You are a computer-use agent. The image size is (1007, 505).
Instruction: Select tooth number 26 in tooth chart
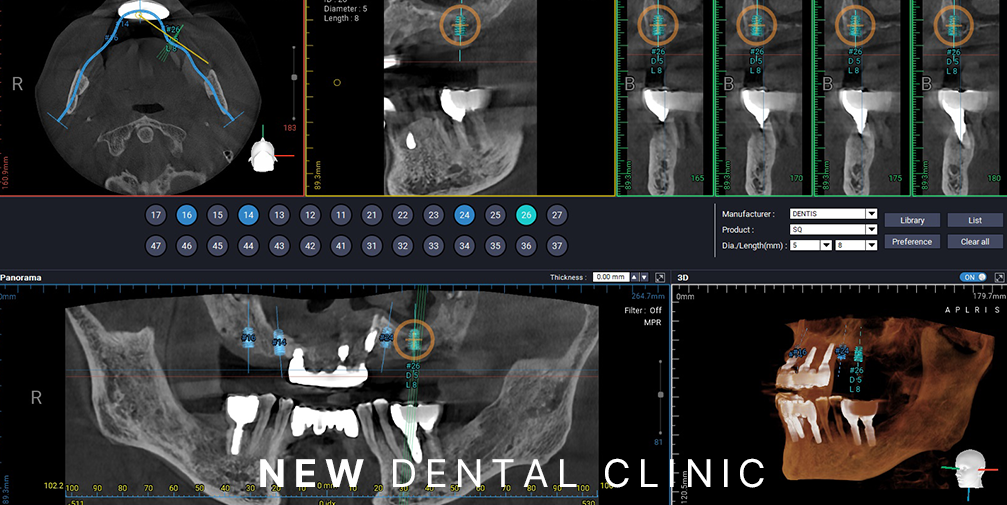tap(526, 215)
